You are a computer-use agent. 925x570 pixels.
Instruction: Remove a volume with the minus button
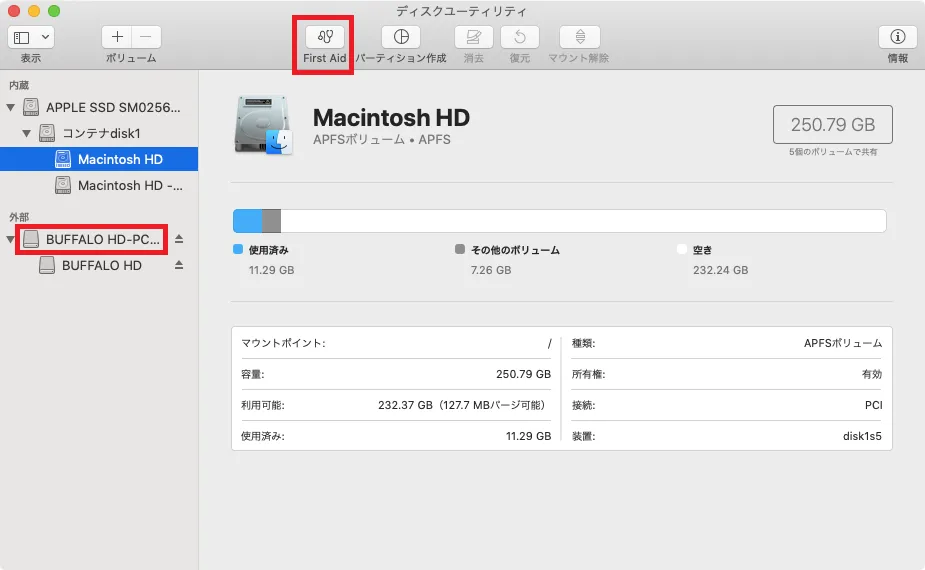[x=146, y=37]
